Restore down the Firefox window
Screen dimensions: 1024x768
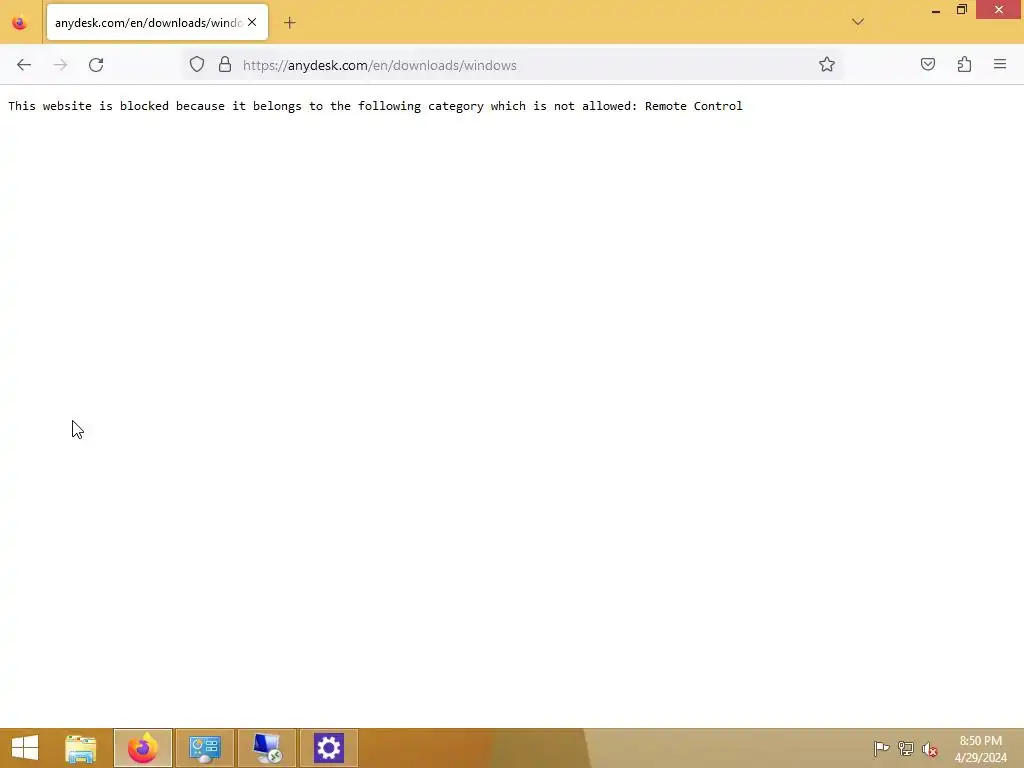click(961, 10)
